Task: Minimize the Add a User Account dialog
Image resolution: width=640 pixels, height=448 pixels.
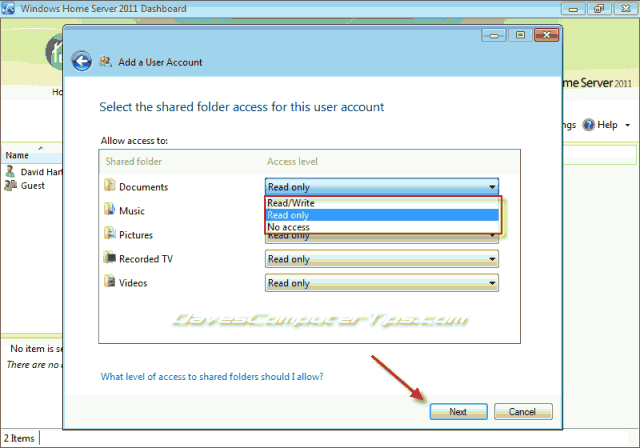Action: click(494, 35)
